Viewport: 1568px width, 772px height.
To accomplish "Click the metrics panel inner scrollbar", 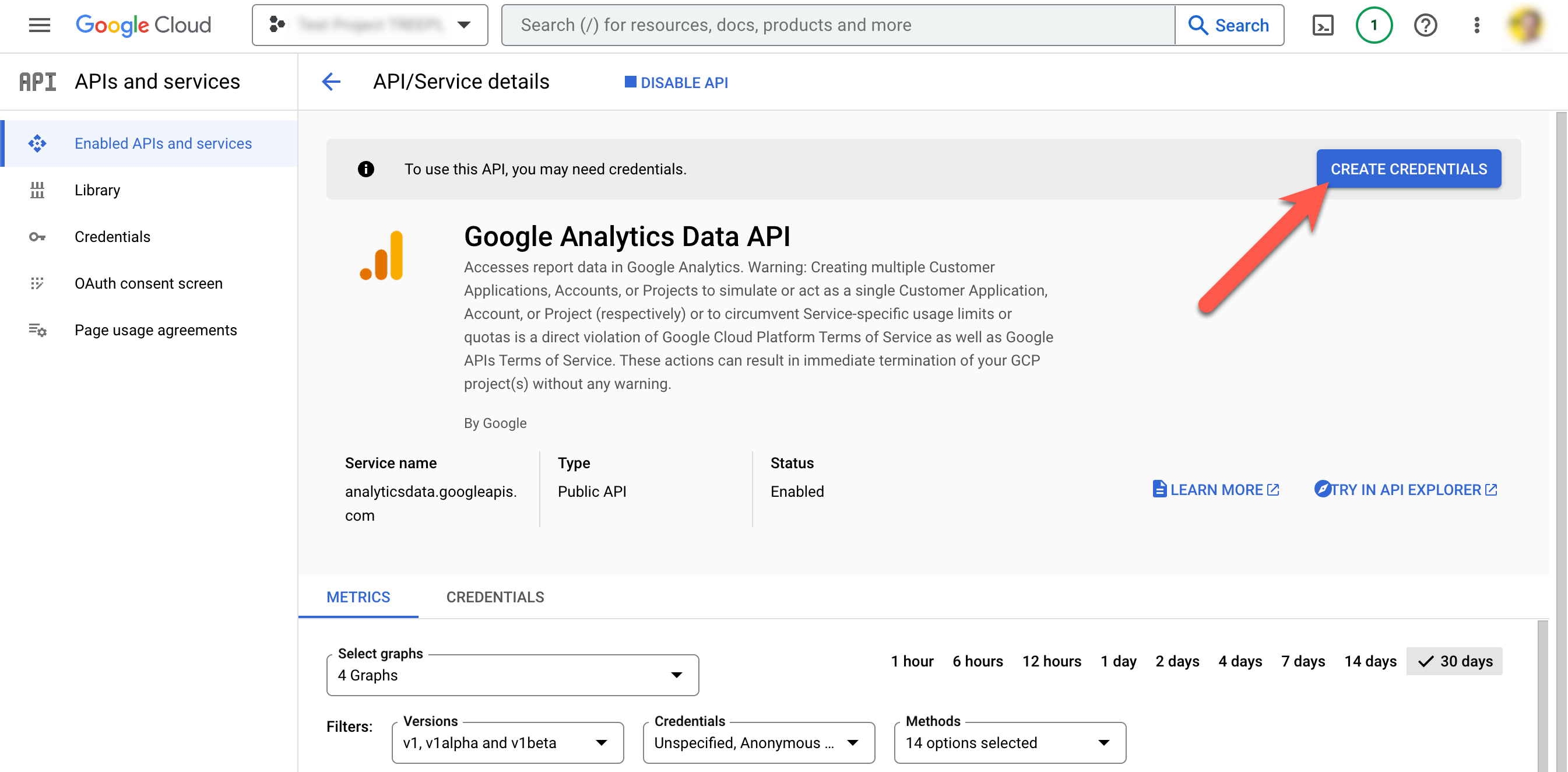I will (x=1542, y=696).
